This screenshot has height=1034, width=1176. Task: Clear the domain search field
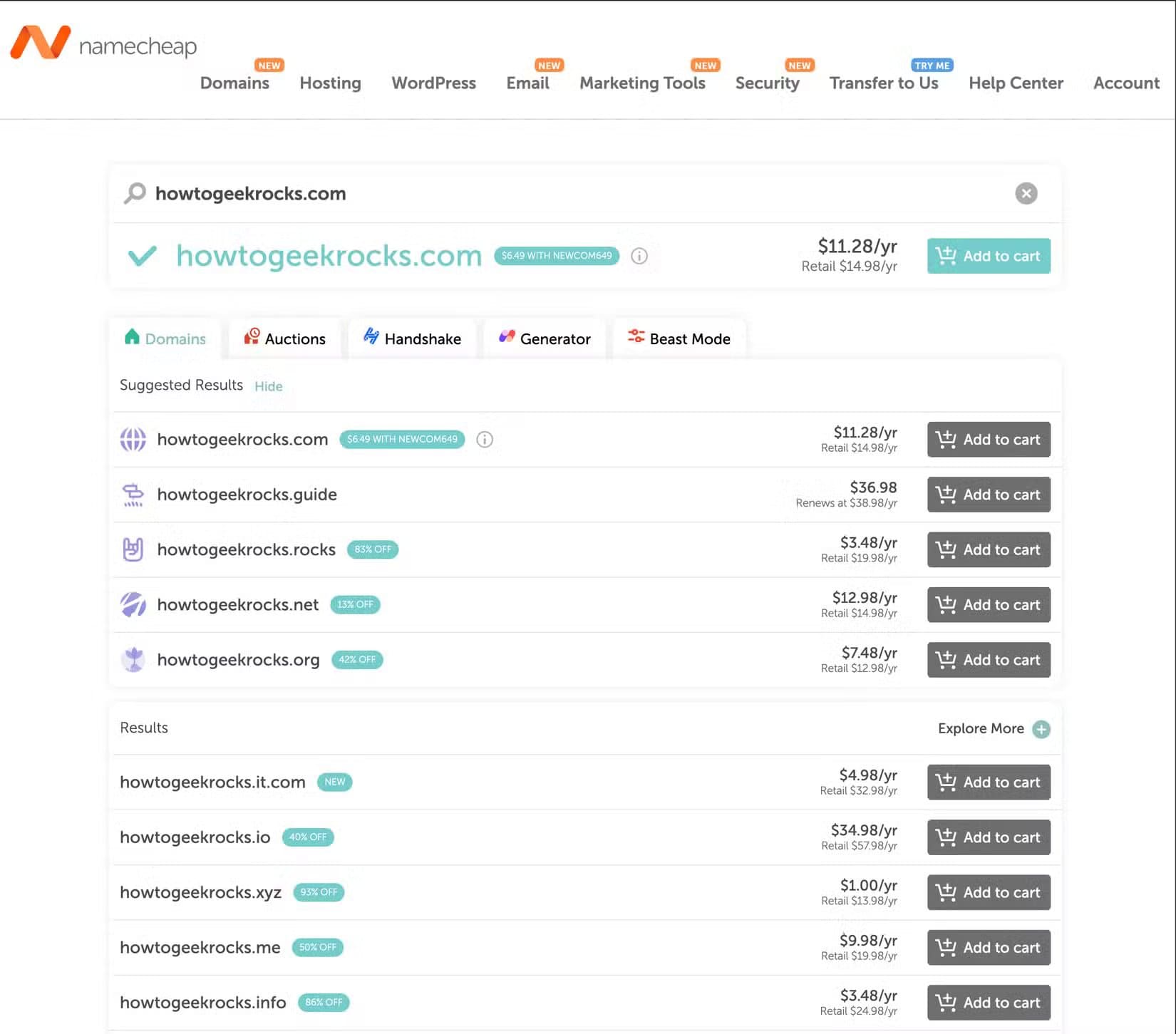coord(1026,193)
